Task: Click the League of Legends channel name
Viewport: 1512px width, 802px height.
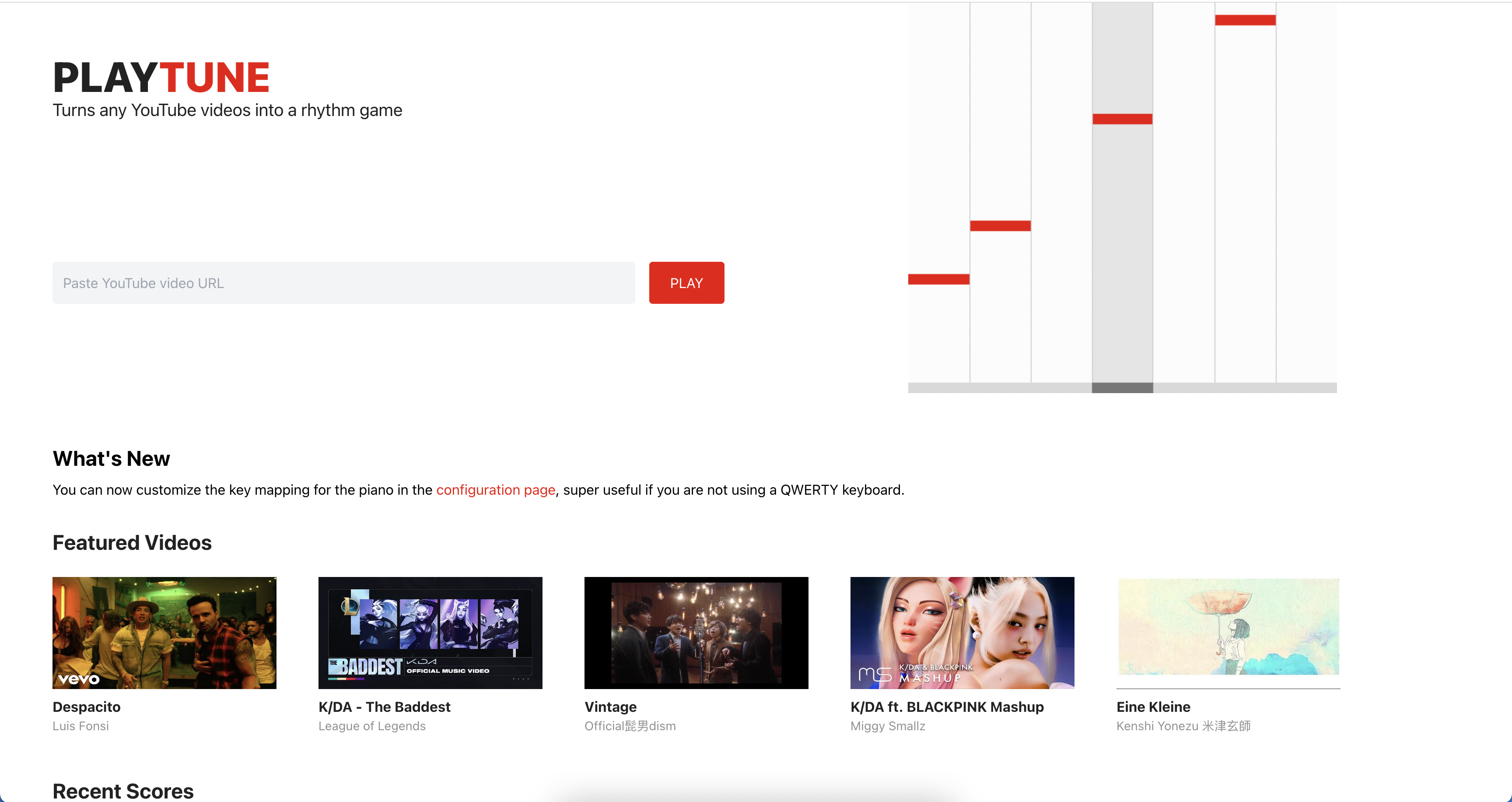Action: point(372,726)
